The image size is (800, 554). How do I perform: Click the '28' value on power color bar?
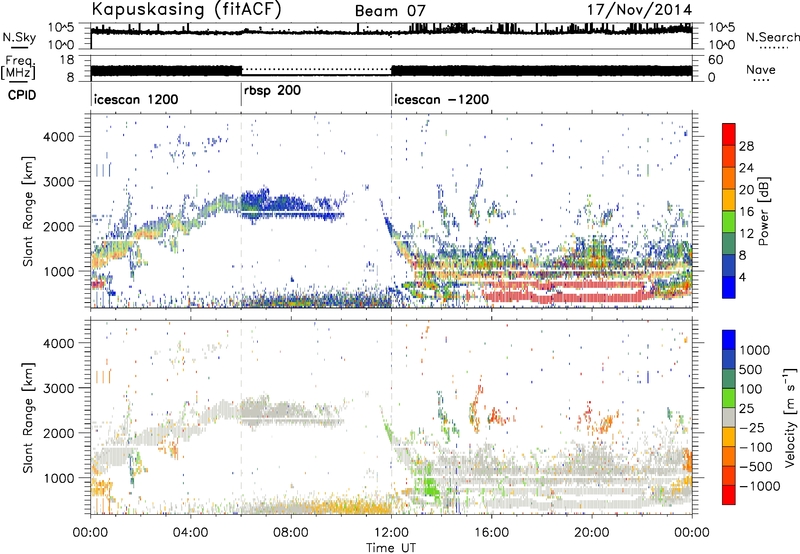pos(746,146)
